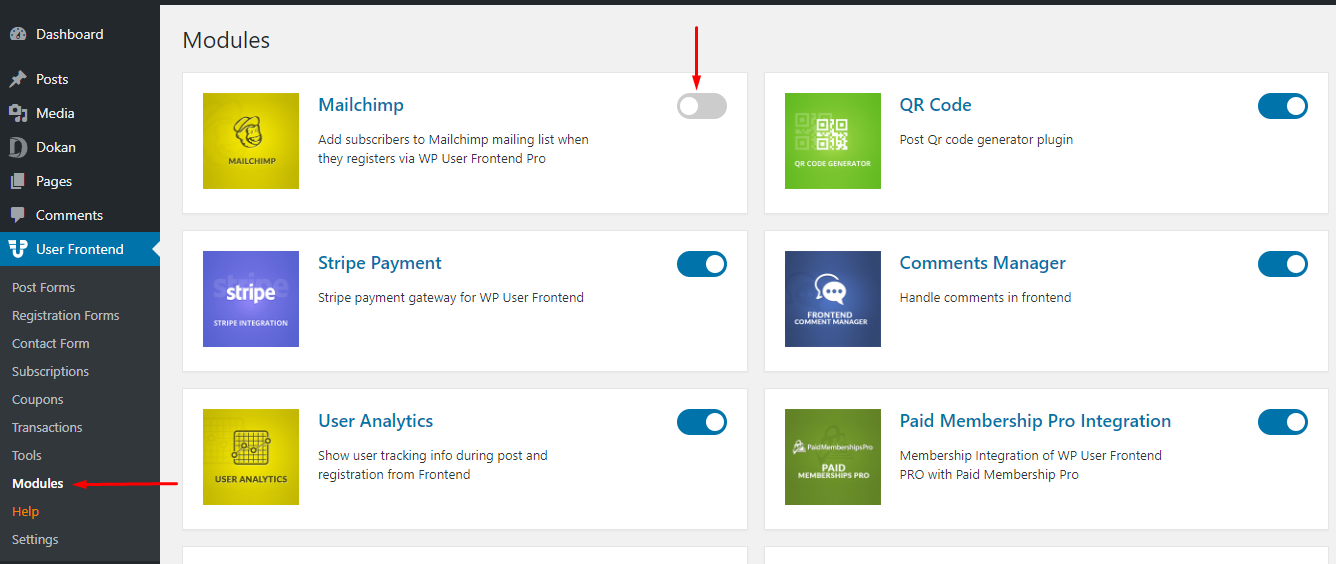Click the Dokan sidebar icon
This screenshot has height=564, width=1336.
tap(18, 147)
